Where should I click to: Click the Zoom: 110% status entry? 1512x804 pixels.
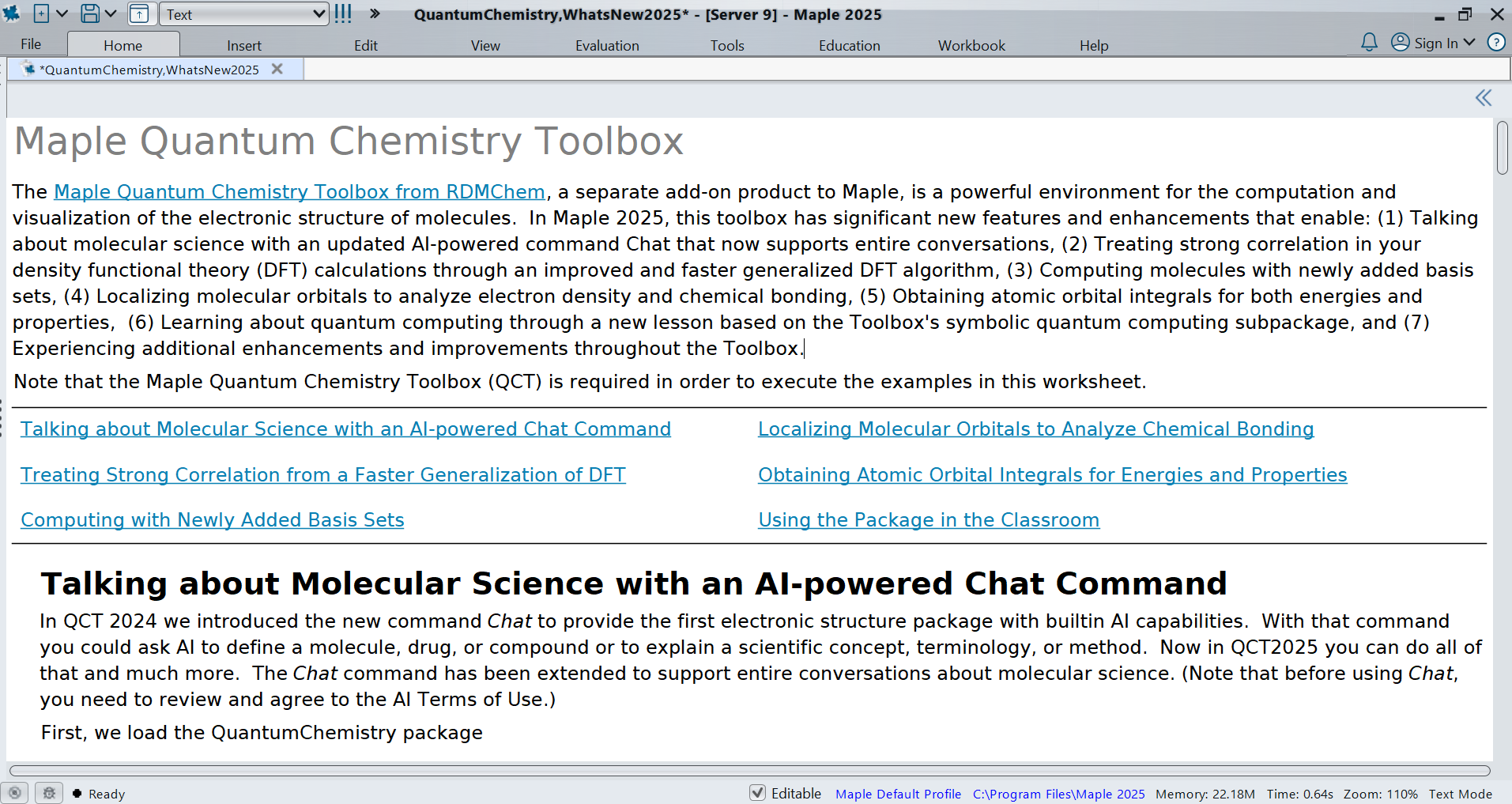tap(1380, 794)
